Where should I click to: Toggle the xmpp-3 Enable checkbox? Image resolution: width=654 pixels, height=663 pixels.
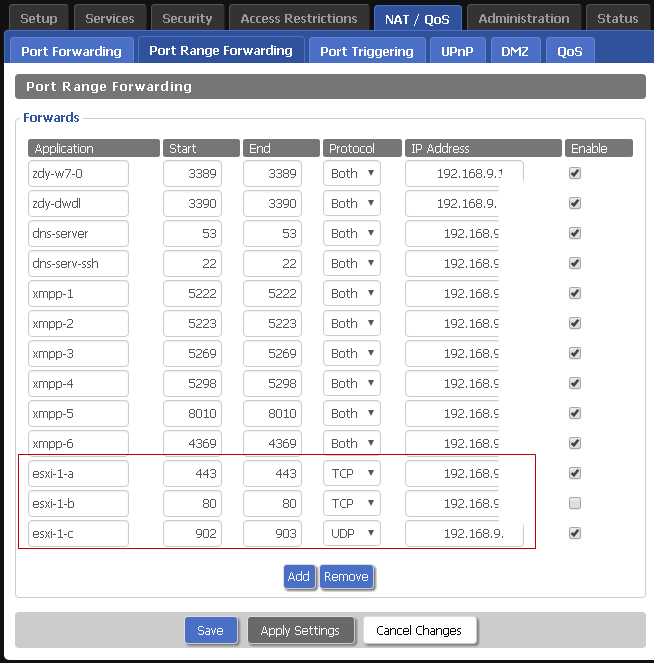point(575,353)
